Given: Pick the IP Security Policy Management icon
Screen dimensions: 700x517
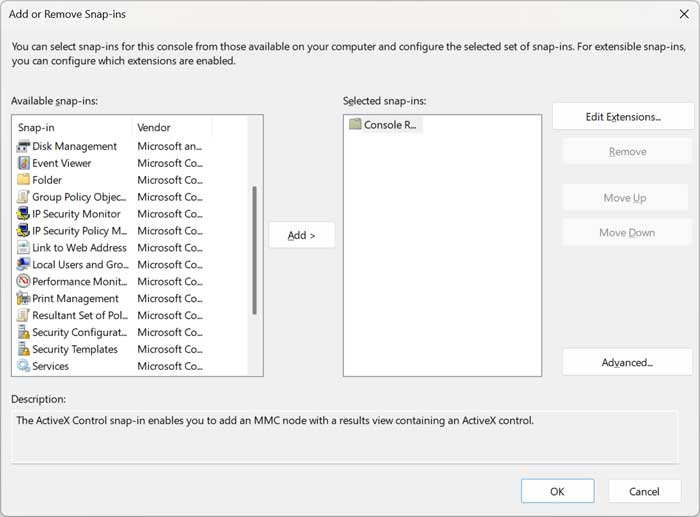Looking at the screenshot, I should tap(23, 231).
